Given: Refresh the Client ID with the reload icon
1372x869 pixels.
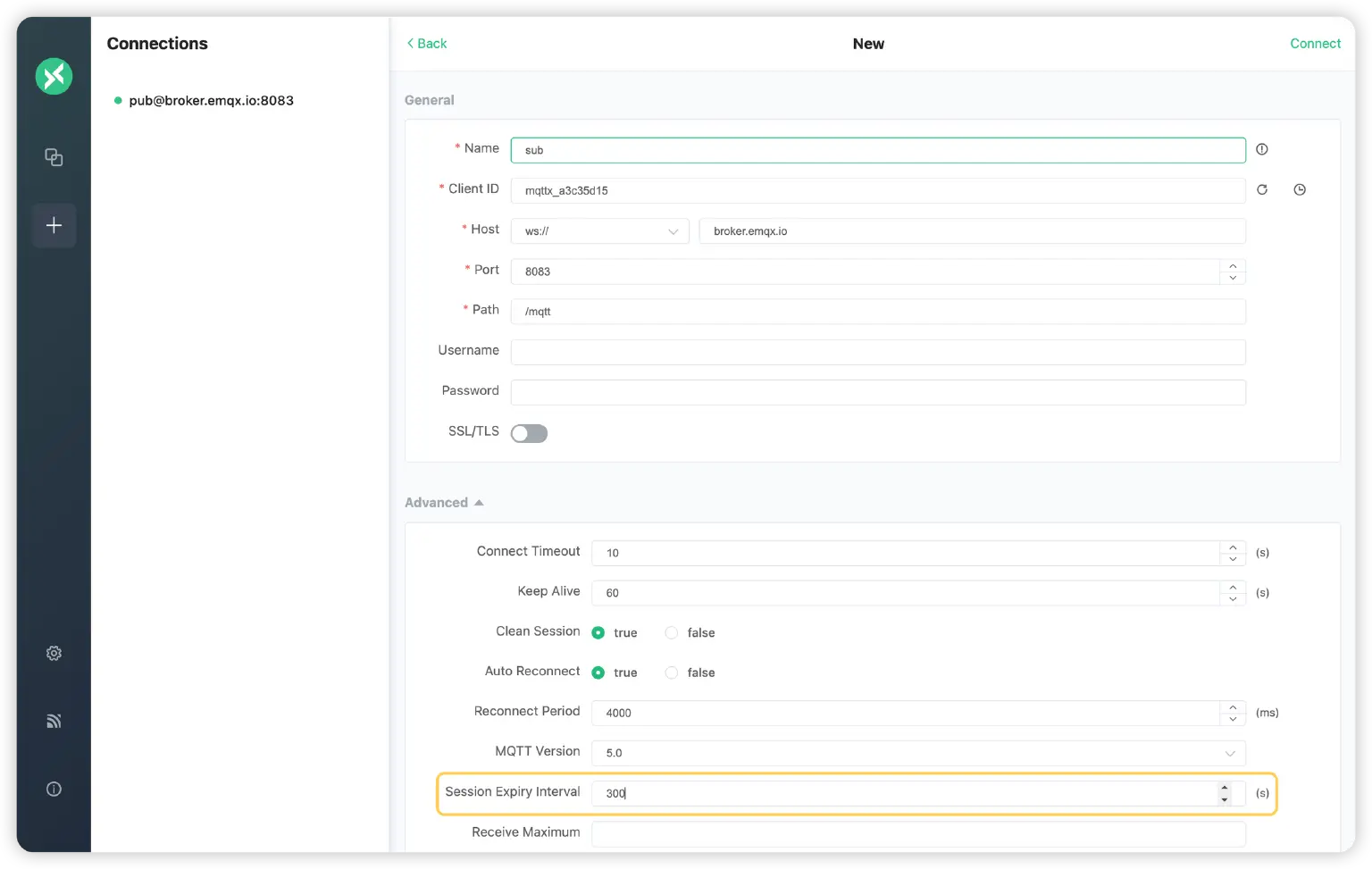Looking at the screenshot, I should (x=1261, y=189).
